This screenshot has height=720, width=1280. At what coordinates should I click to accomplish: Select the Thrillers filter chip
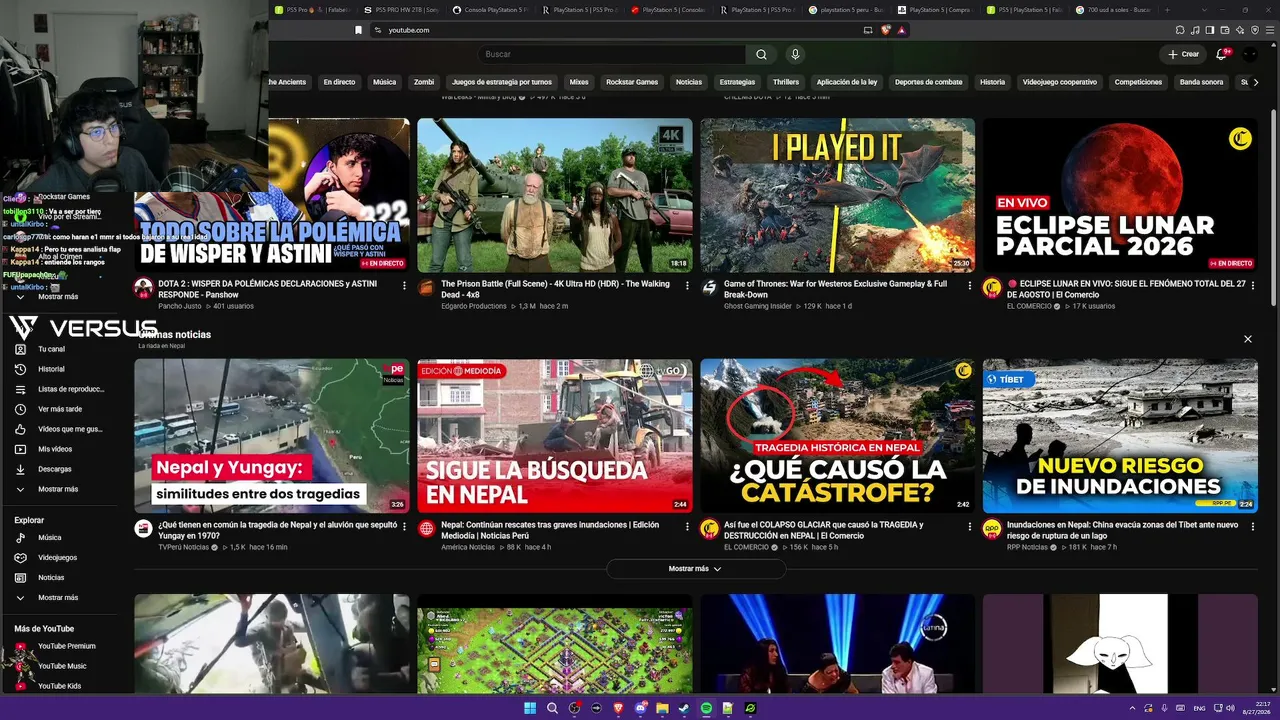pyautogui.click(x=786, y=82)
